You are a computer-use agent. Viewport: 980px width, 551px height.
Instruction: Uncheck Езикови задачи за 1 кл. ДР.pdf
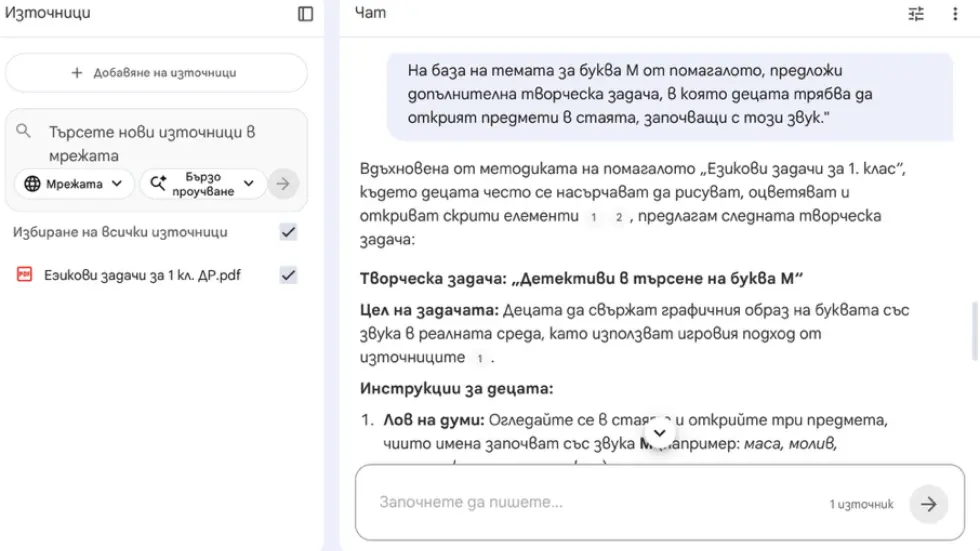288,275
